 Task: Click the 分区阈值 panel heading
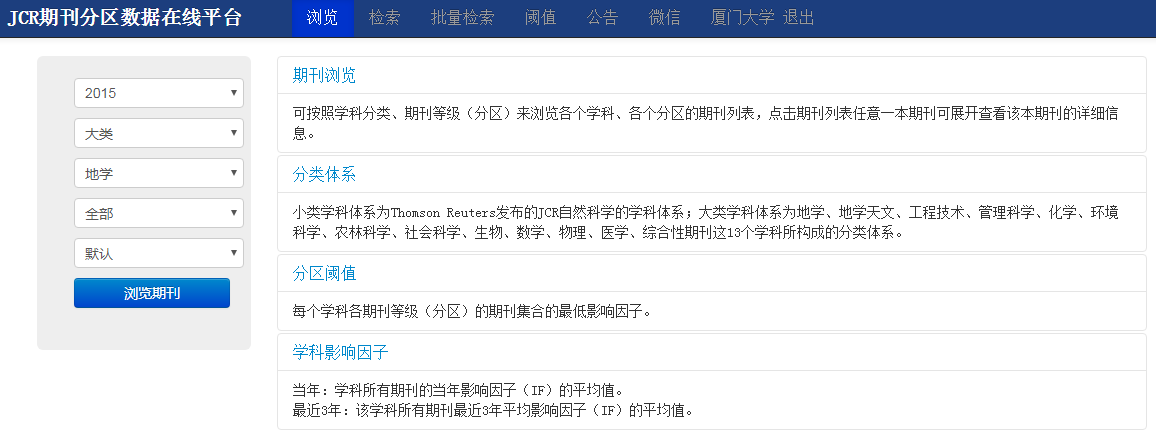pyautogui.click(x=324, y=273)
